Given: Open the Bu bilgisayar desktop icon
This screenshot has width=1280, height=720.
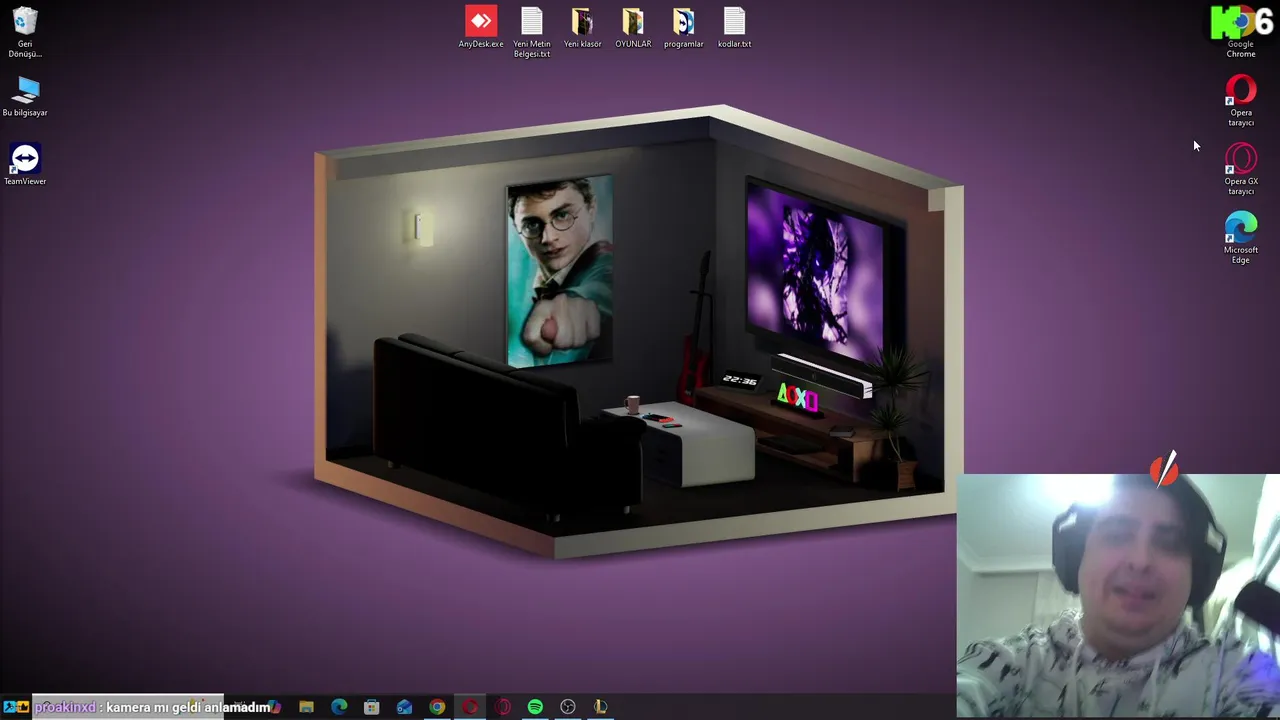Looking at the screenshot, I should tap(25, 97).
